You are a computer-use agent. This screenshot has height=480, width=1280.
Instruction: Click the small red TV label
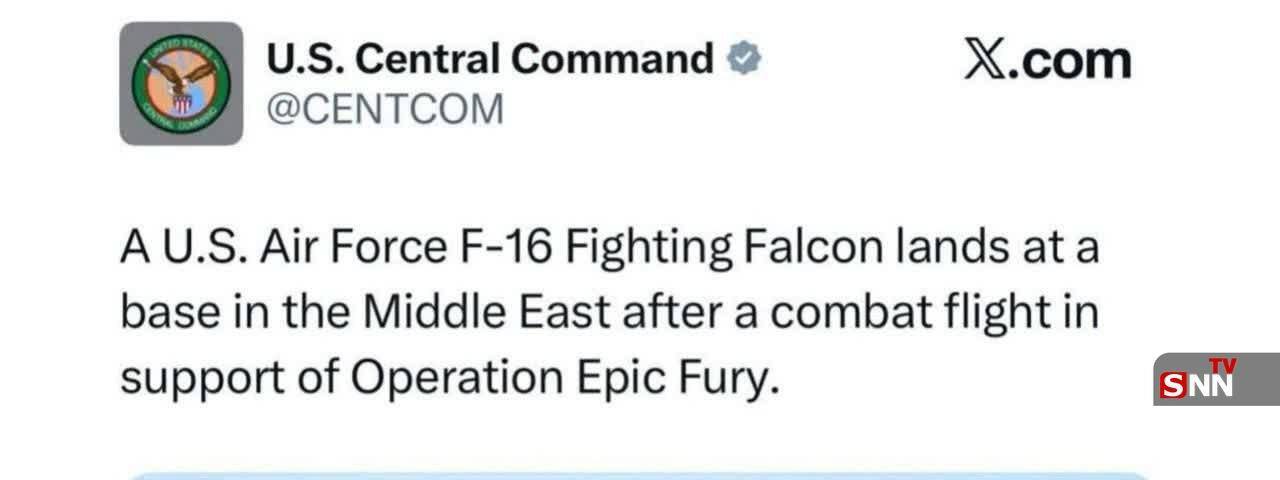pos(1222,365)
